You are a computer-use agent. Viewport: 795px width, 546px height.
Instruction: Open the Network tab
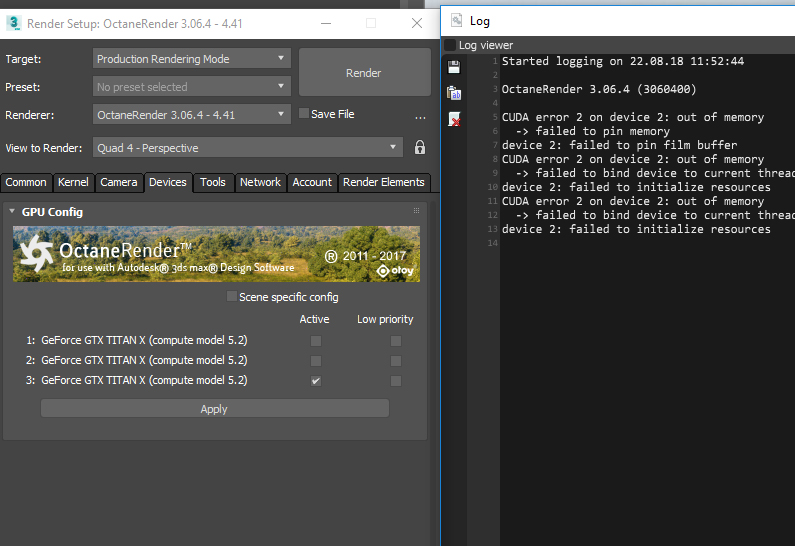(260, 183)
